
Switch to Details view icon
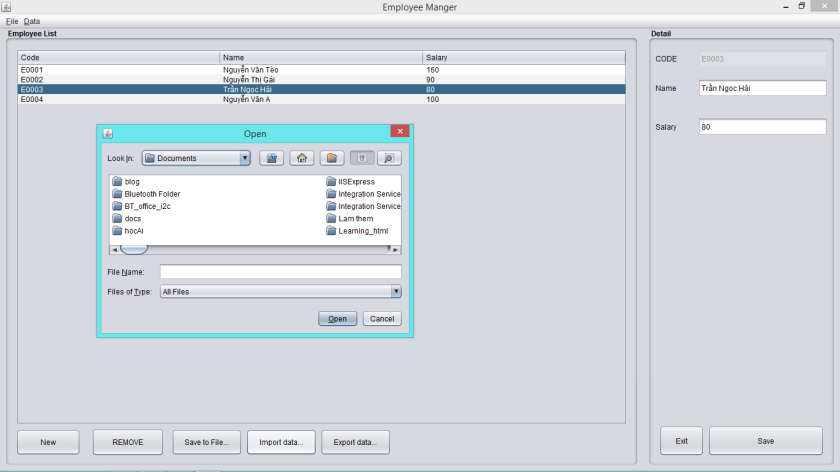coord(389,158)
